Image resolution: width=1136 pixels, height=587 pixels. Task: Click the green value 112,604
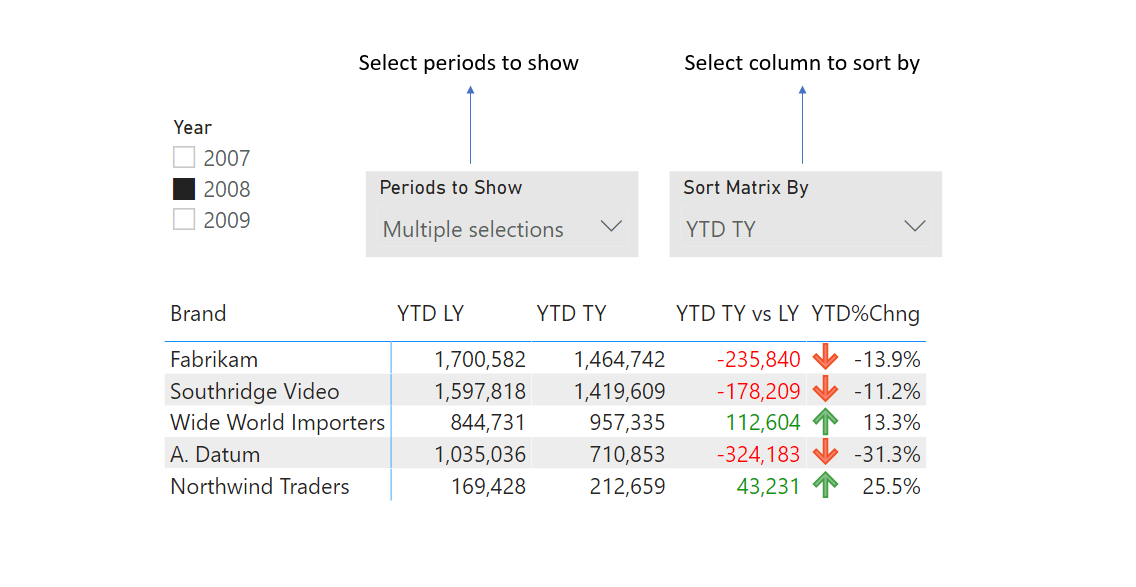[764, 422]
